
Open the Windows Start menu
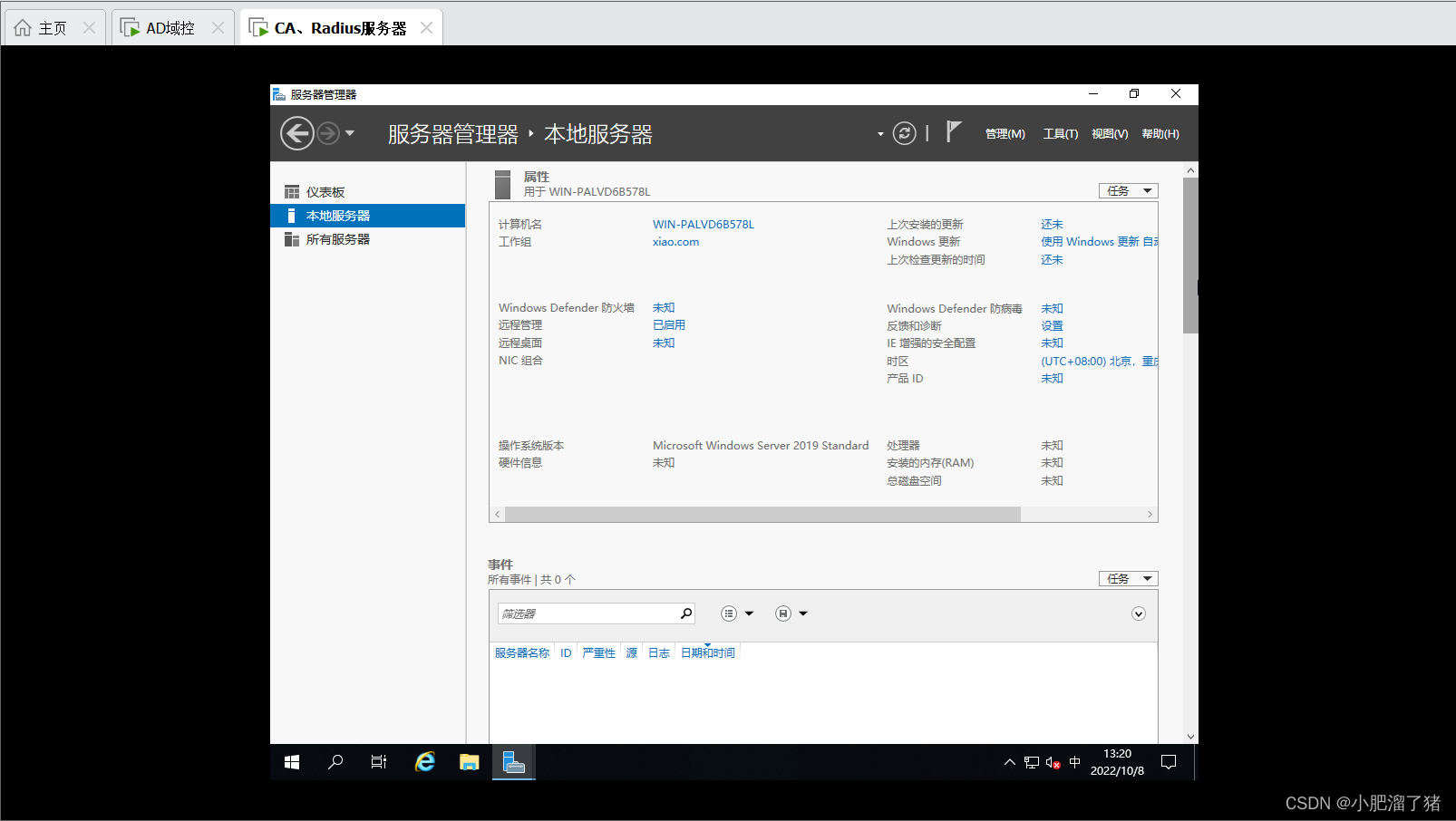(x=292, y=762)
